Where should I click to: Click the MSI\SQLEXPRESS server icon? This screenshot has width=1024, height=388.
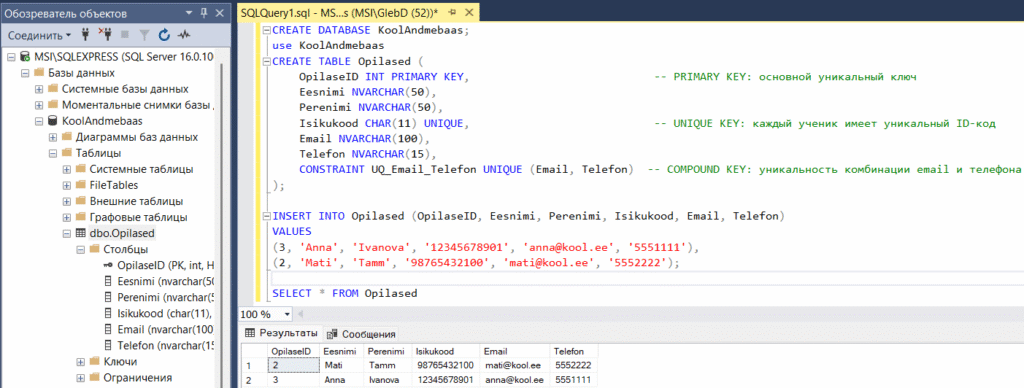click(x=26, y=57)
